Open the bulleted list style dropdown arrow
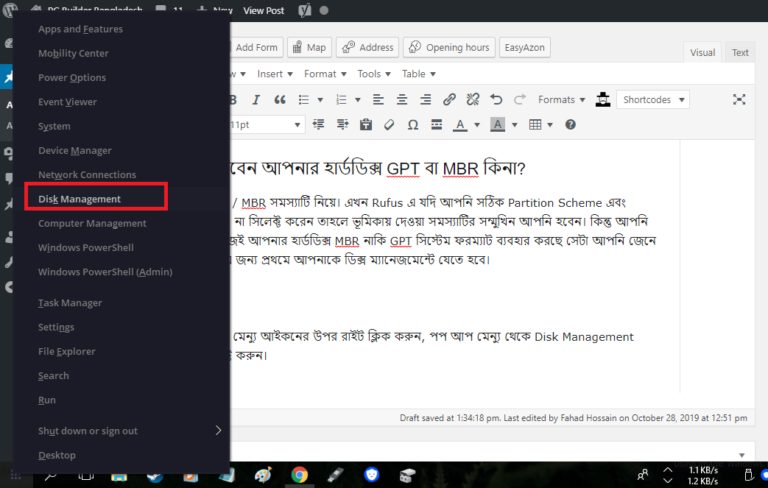Image resolution: width=768 pixels, height=488 pixels. pyautogui.click(x=320, y=100)
